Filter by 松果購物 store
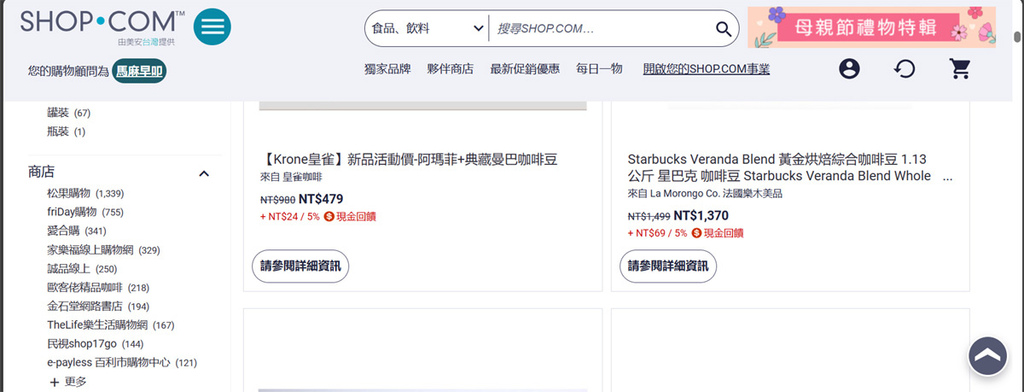 point(86,193)
